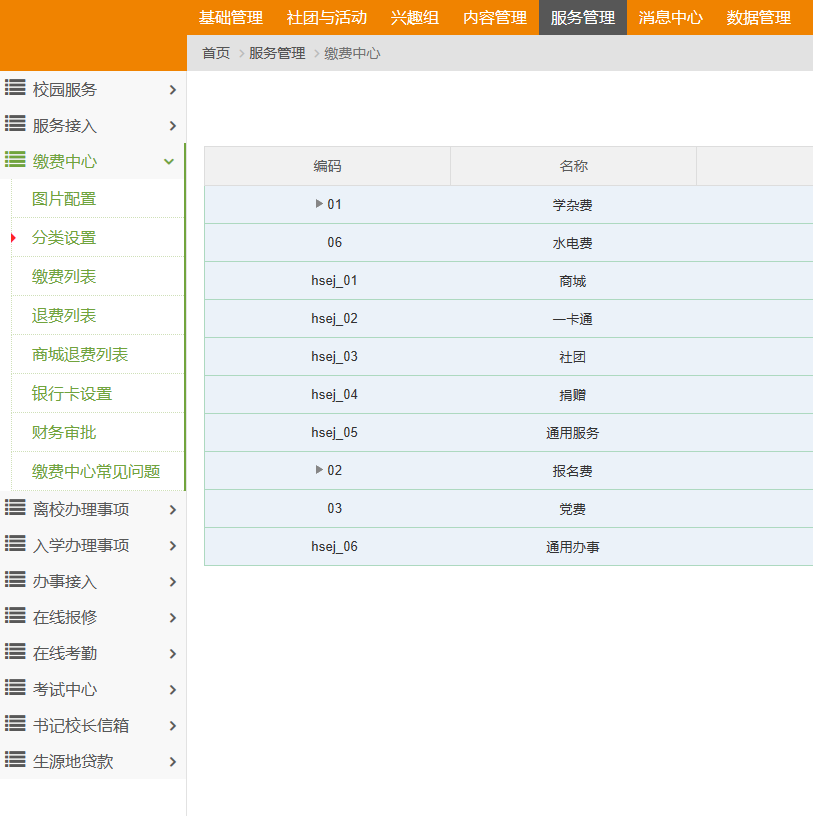Expand 在线考勤 submenu arrow
This screenshot has height=816, width=813.
click(172, 654)
